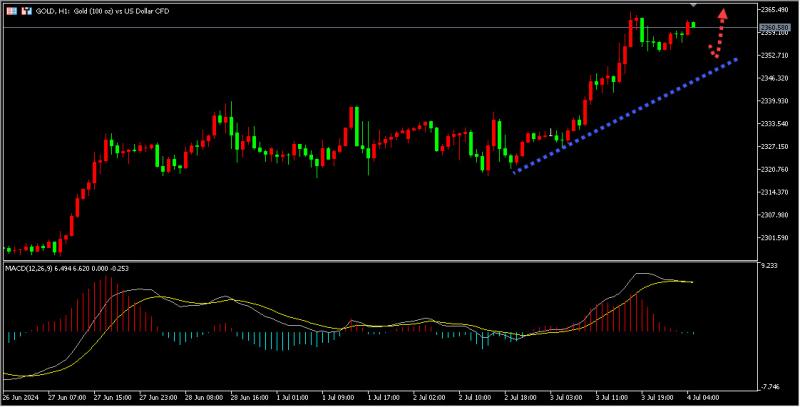Click the GOLD, H1 chart title text
Viewport: 800px width, 407px height.
[103, 11]
